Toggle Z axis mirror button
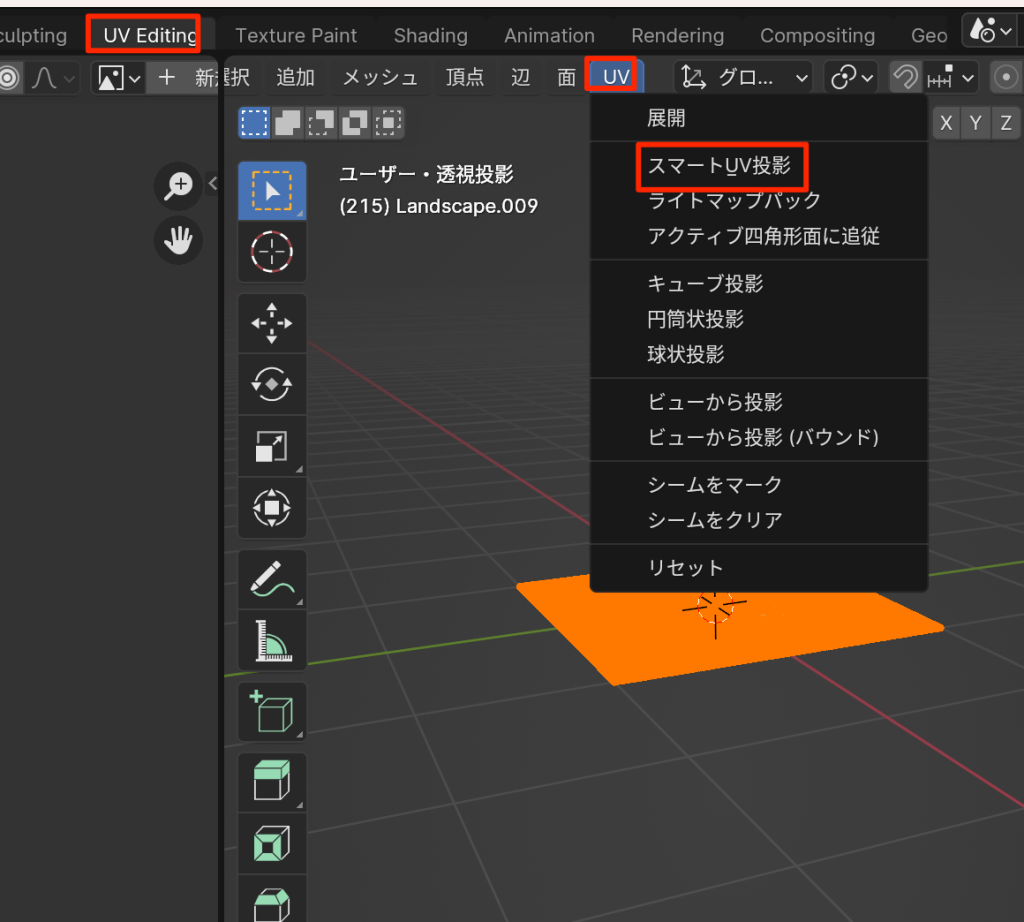This screenshot has width=1024, height=922. pos(1006,124)
